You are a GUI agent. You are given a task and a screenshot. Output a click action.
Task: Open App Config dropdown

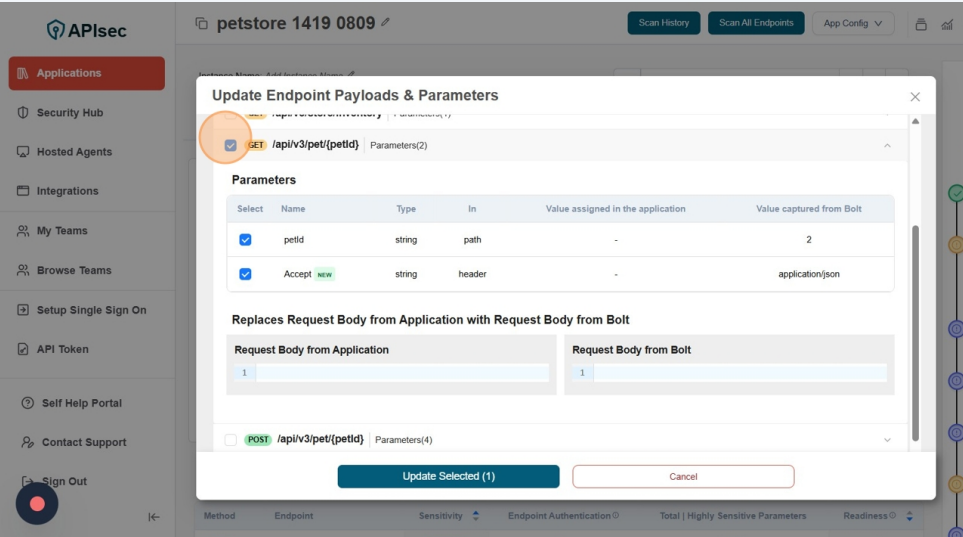pos(853,23)
